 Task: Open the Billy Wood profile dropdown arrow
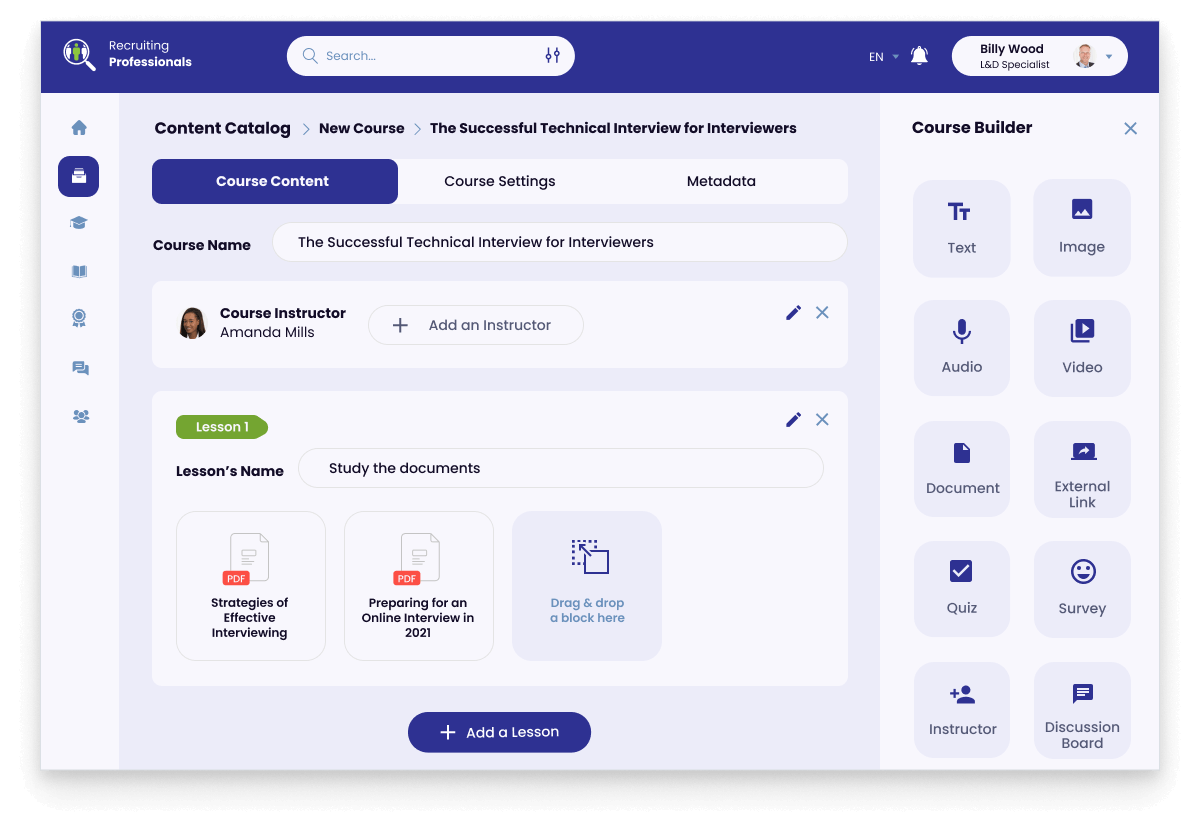[1109, 57]
